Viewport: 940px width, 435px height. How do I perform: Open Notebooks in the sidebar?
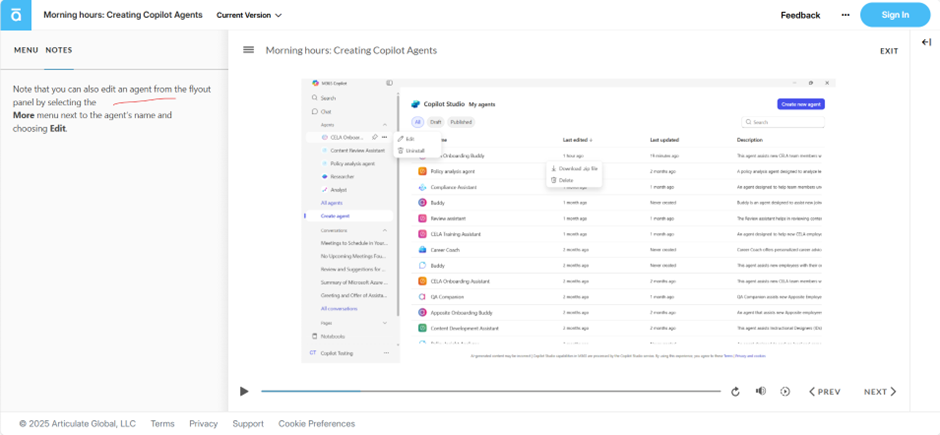click(x=328, y=337)
